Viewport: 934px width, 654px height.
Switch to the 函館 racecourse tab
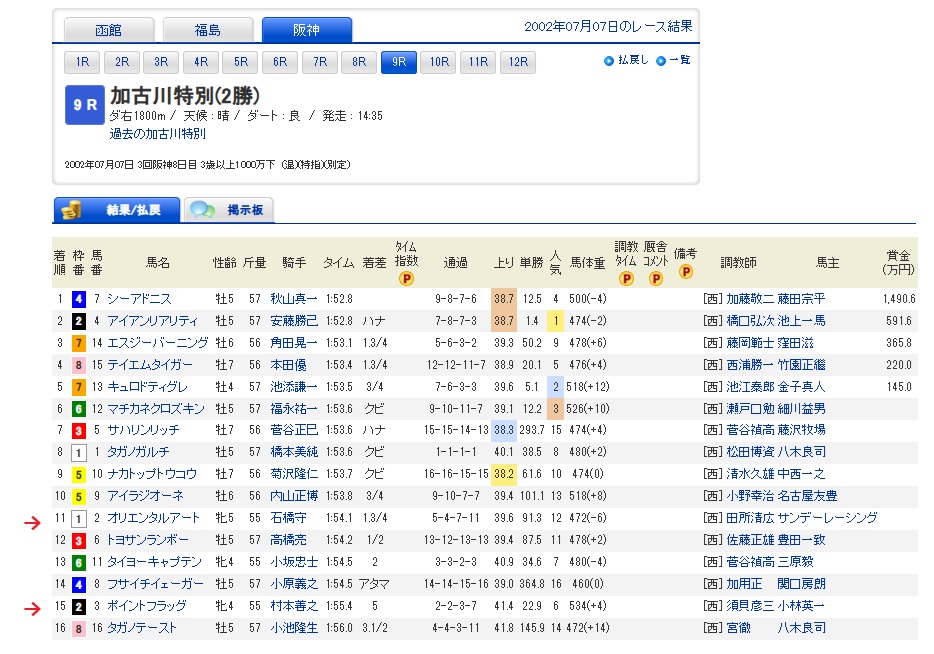109,30
